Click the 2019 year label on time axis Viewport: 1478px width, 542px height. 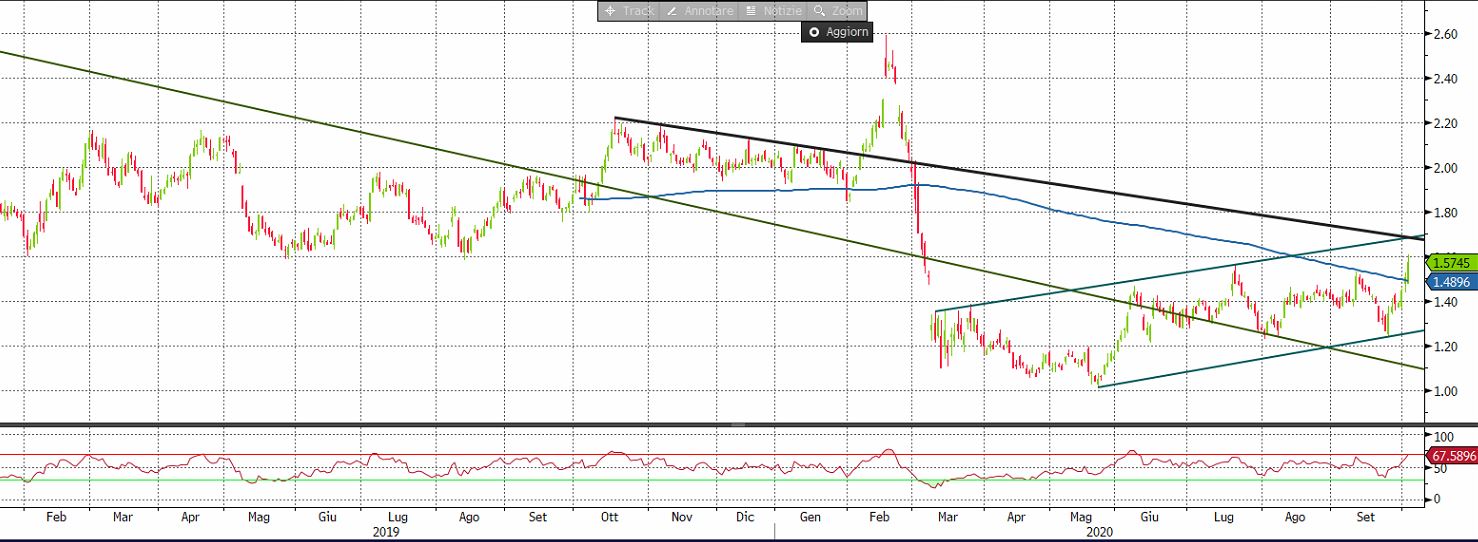click(385, 532)
